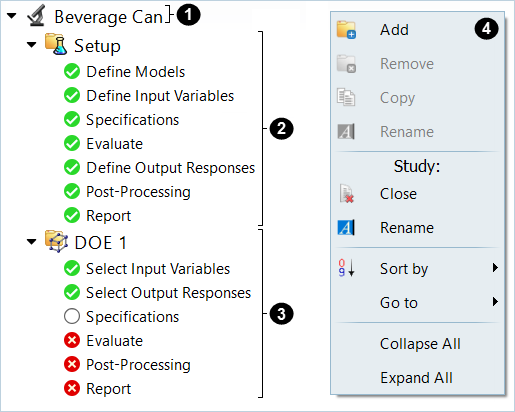Collapse the DOE 1 tree node

32,242
